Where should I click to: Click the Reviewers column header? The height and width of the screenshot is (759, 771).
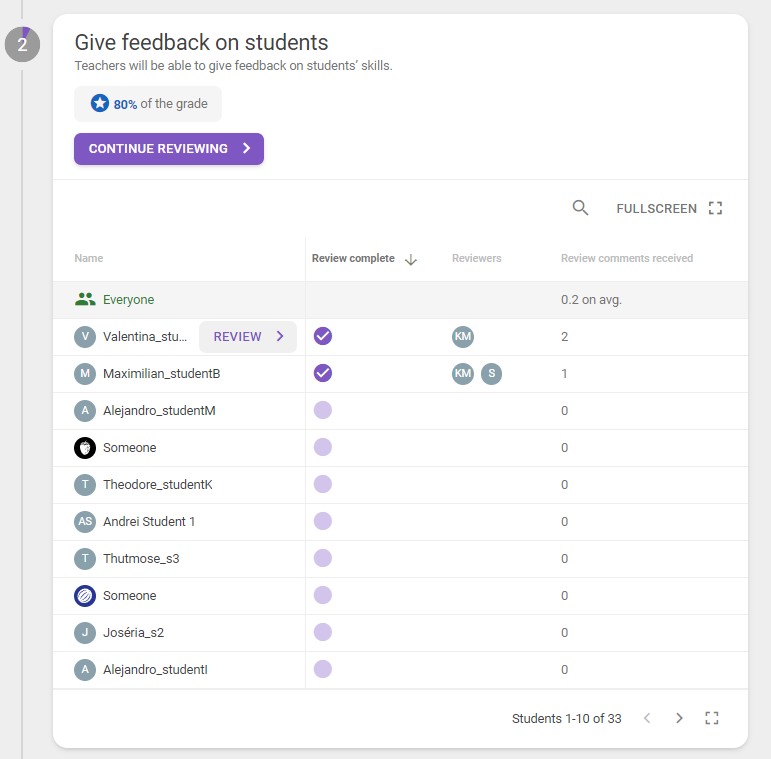point(476,258)
